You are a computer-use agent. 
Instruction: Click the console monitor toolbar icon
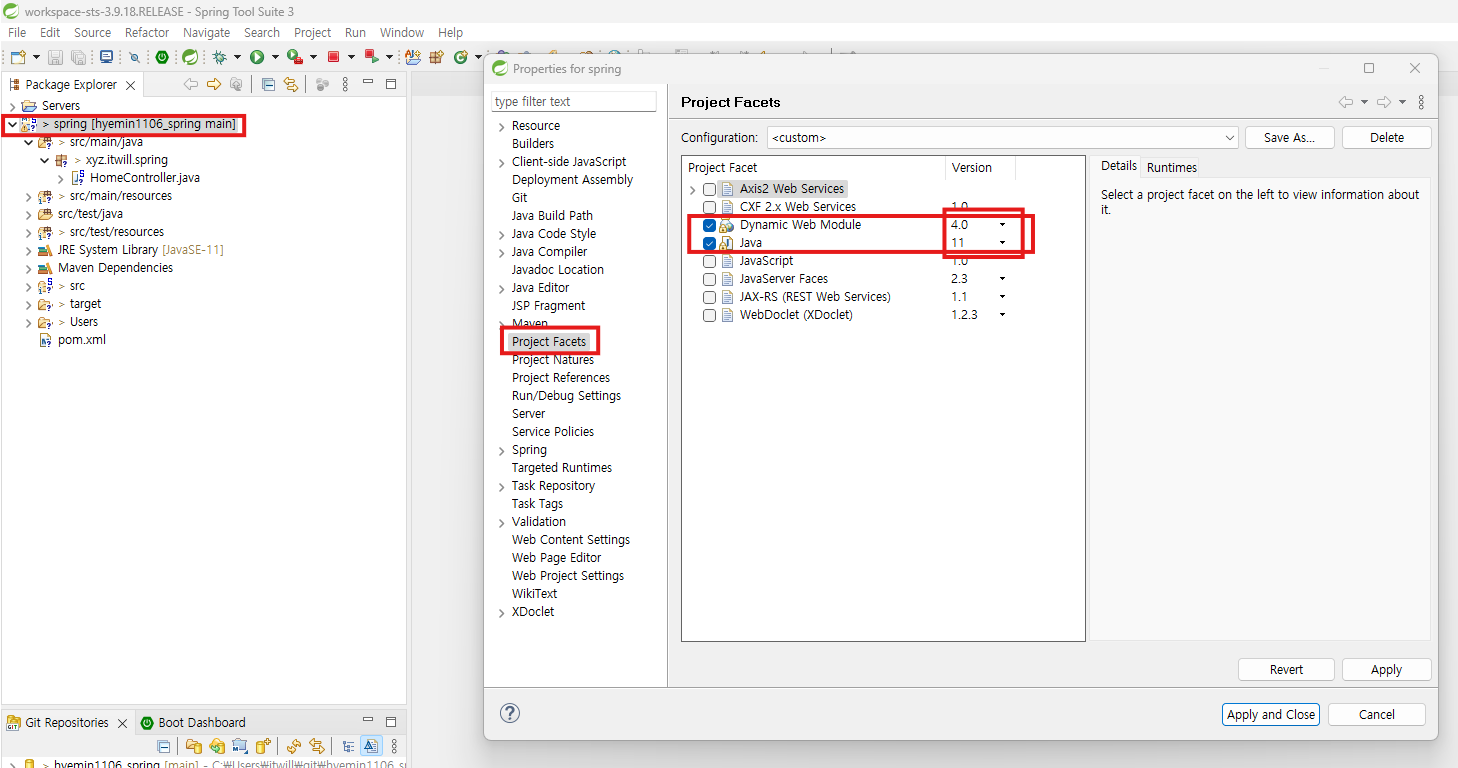pos(106,57)
